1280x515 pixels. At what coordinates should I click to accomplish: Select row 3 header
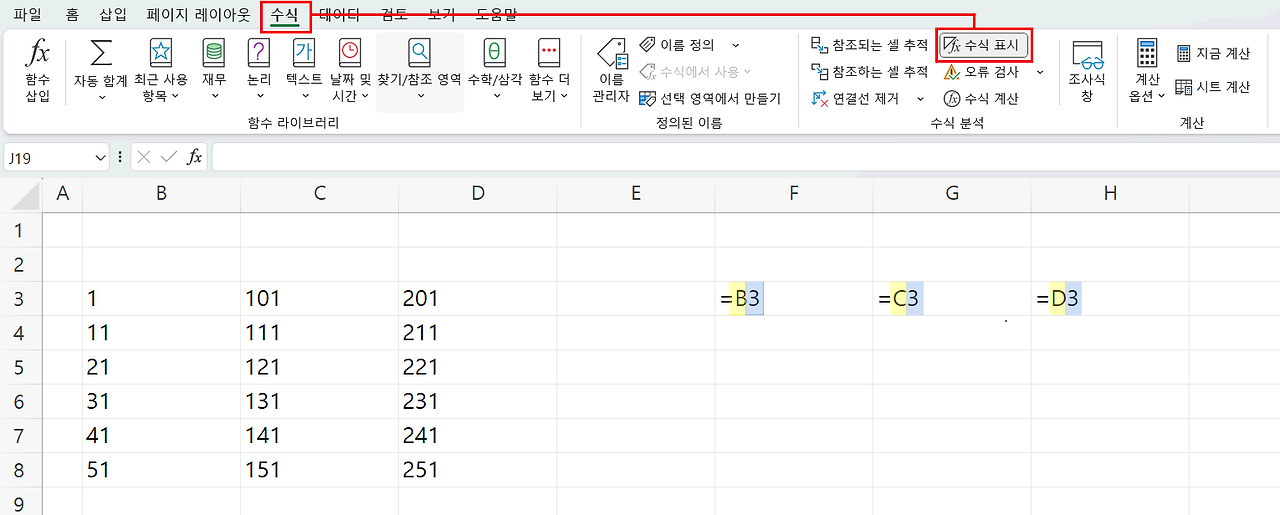(x=21, y=299)
